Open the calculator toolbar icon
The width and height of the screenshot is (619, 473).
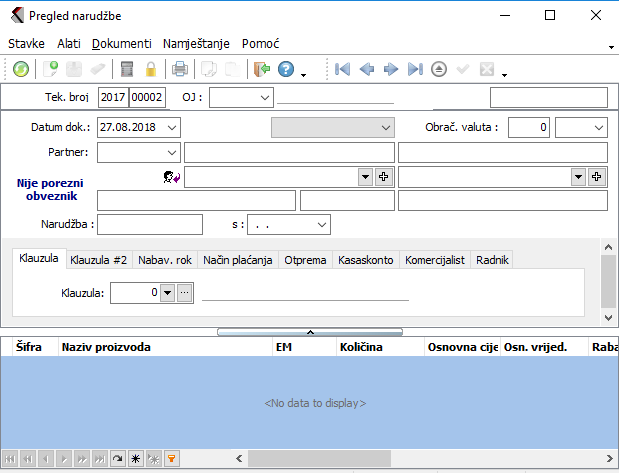pos(126,69)
